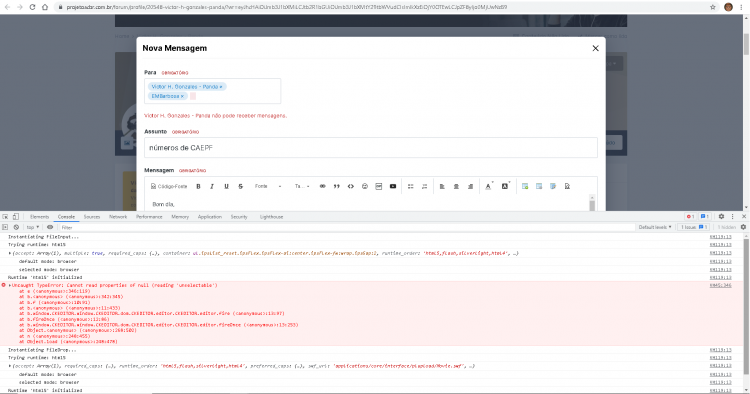Open the DevTools Lighthouse tab
This screenshot has width=750, height=394.
[271, 217]
